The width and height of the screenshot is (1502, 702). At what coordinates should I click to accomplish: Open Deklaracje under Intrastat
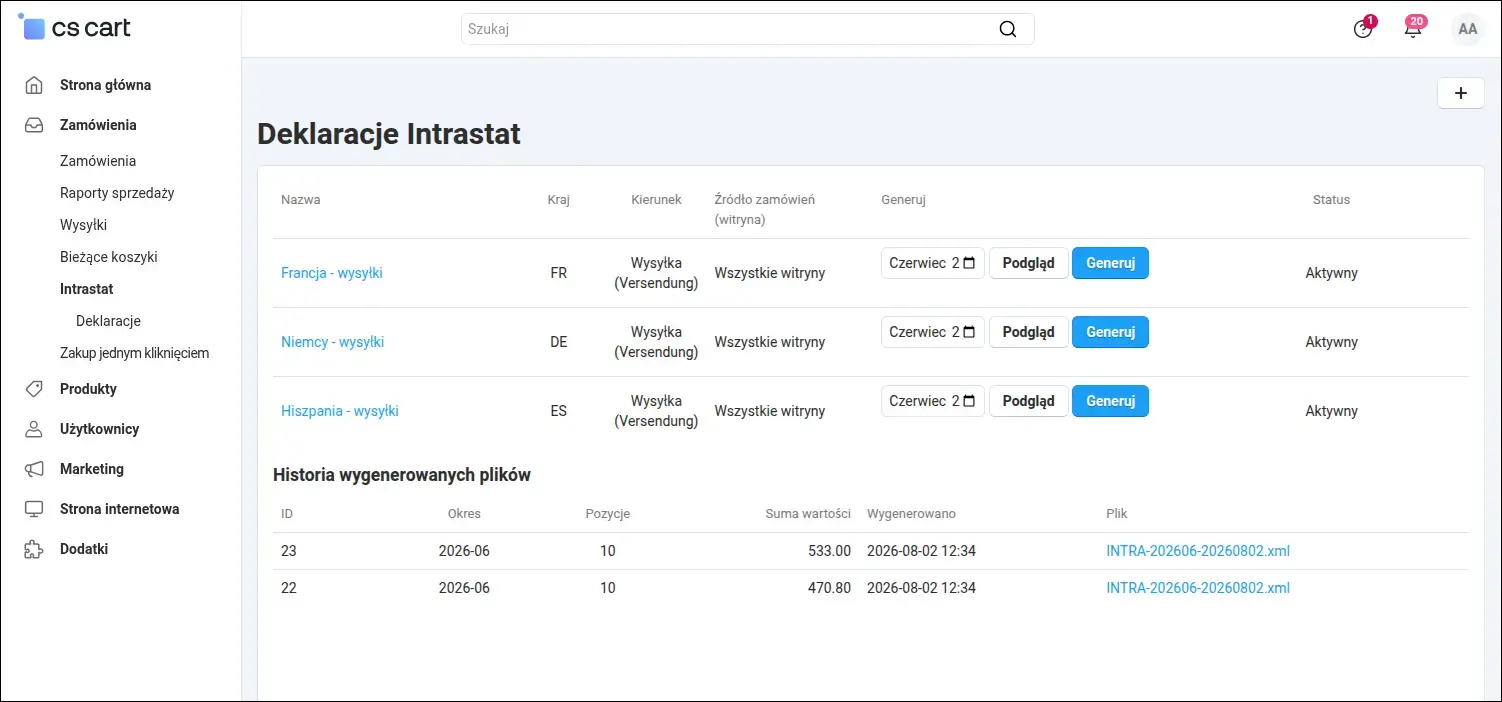(x=108, y=321)
